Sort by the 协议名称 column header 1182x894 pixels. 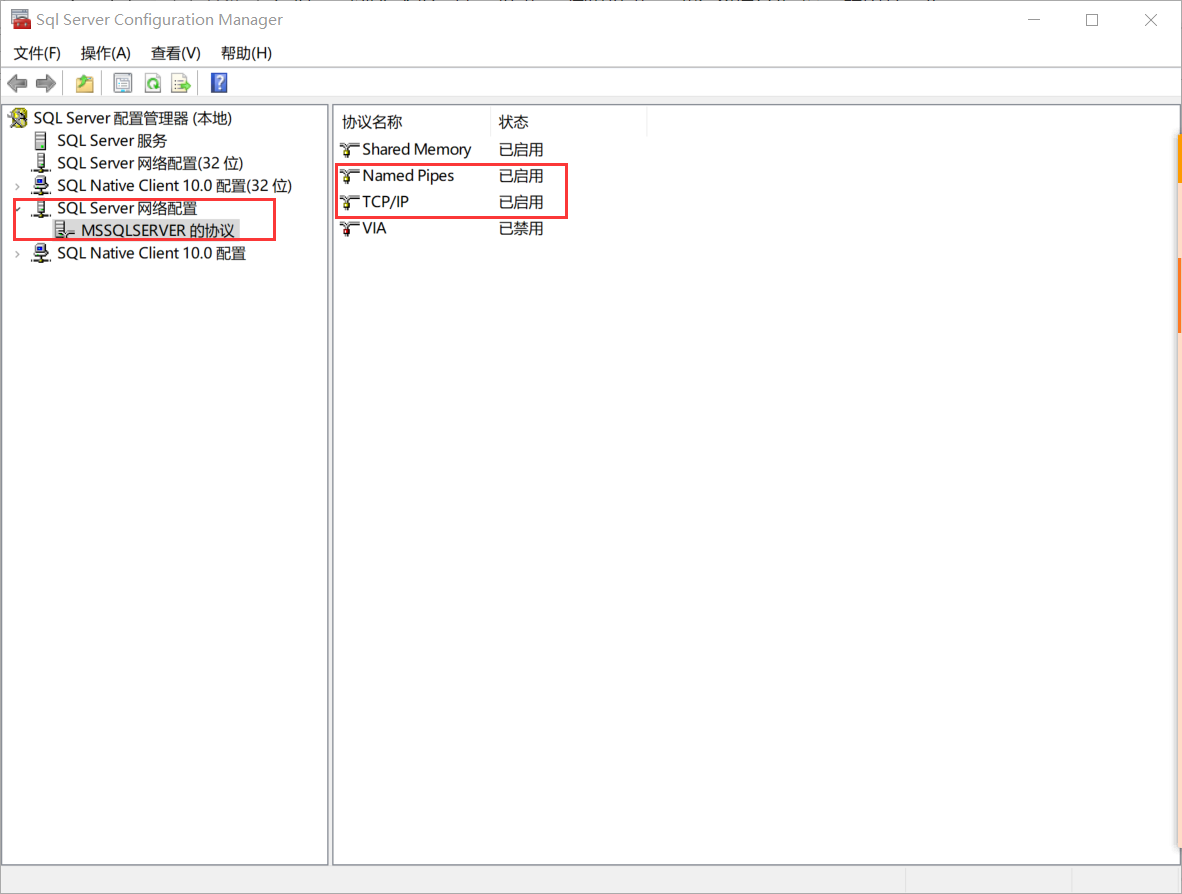point(410,121)
